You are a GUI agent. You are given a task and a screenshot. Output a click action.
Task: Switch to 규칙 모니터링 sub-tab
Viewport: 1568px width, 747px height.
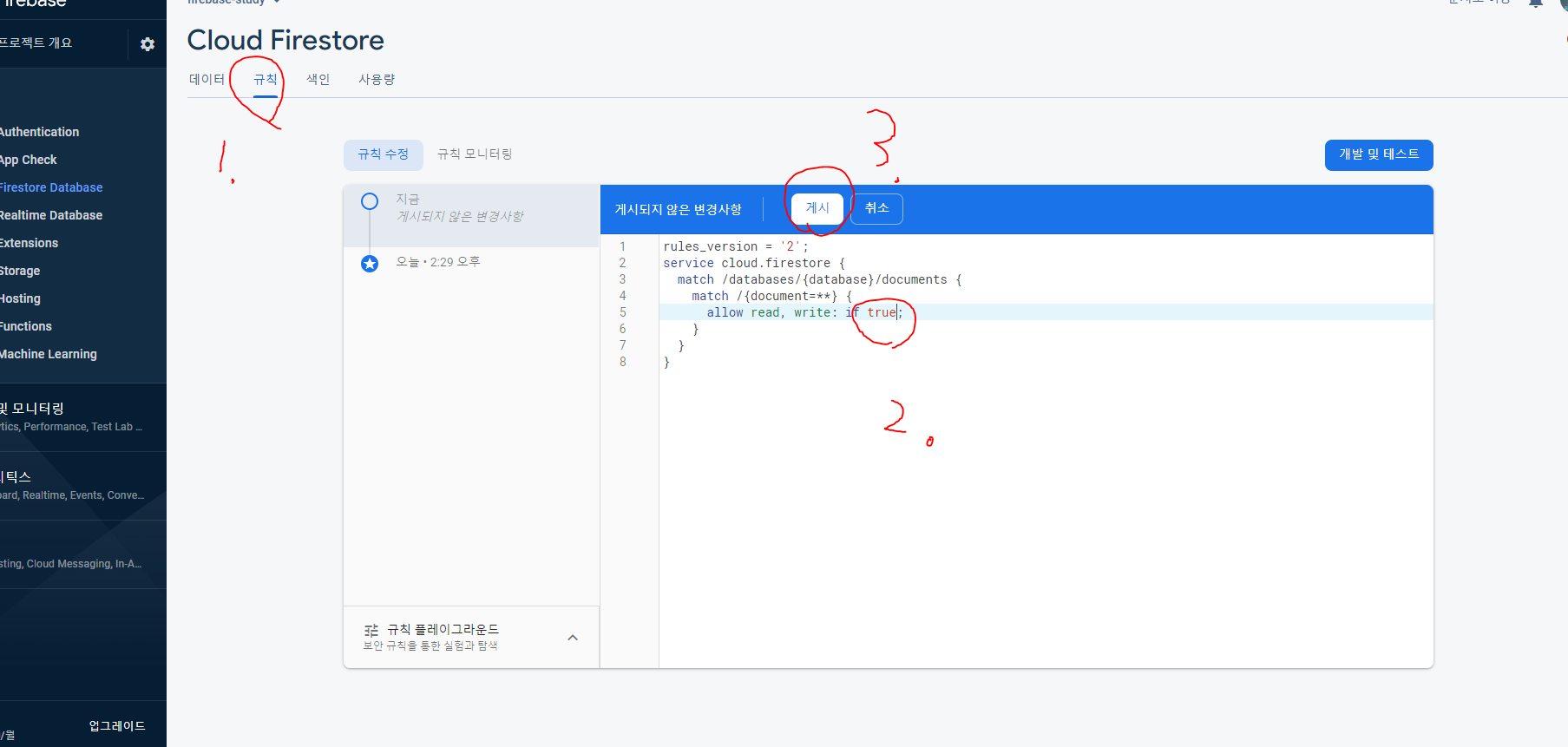475,154
